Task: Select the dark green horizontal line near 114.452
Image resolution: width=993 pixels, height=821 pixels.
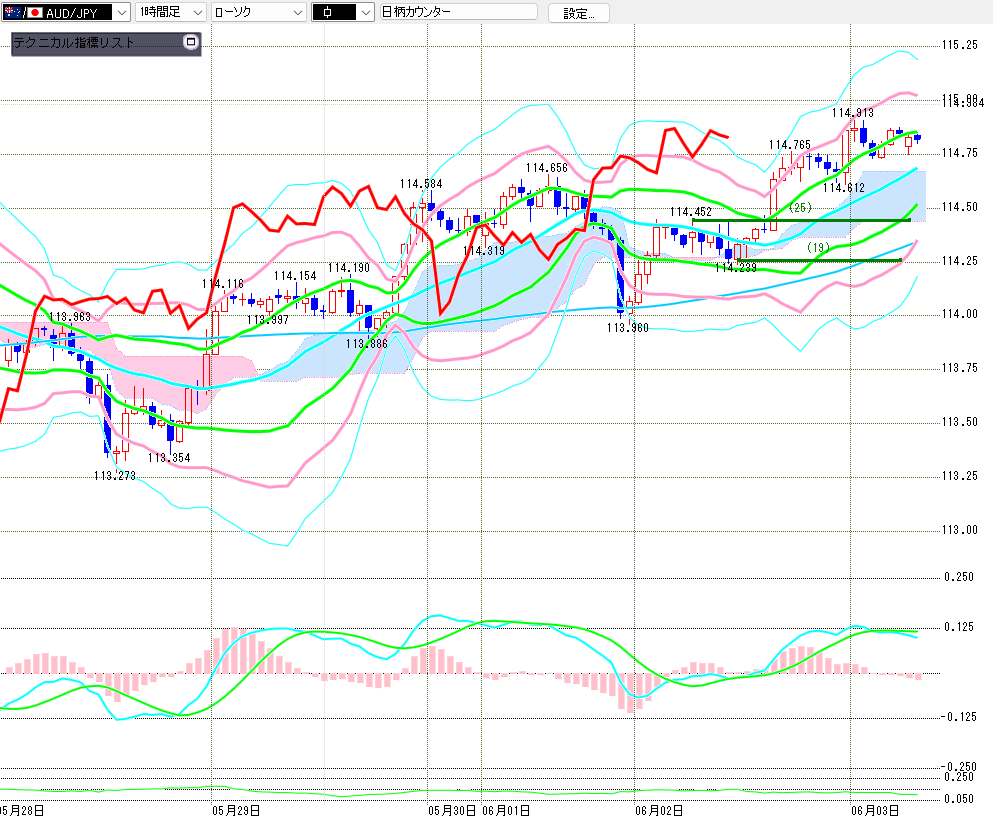Action: click(x=801, y=220)
